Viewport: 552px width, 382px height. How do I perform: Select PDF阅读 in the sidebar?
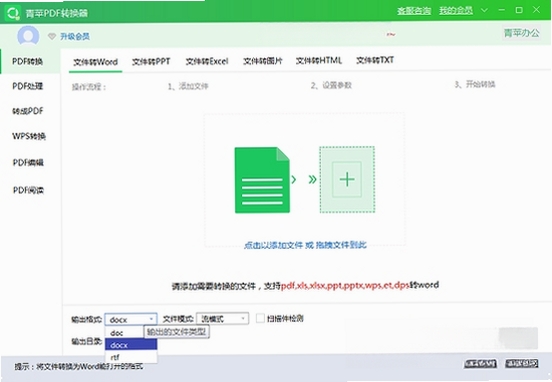(x=28, y=190)
